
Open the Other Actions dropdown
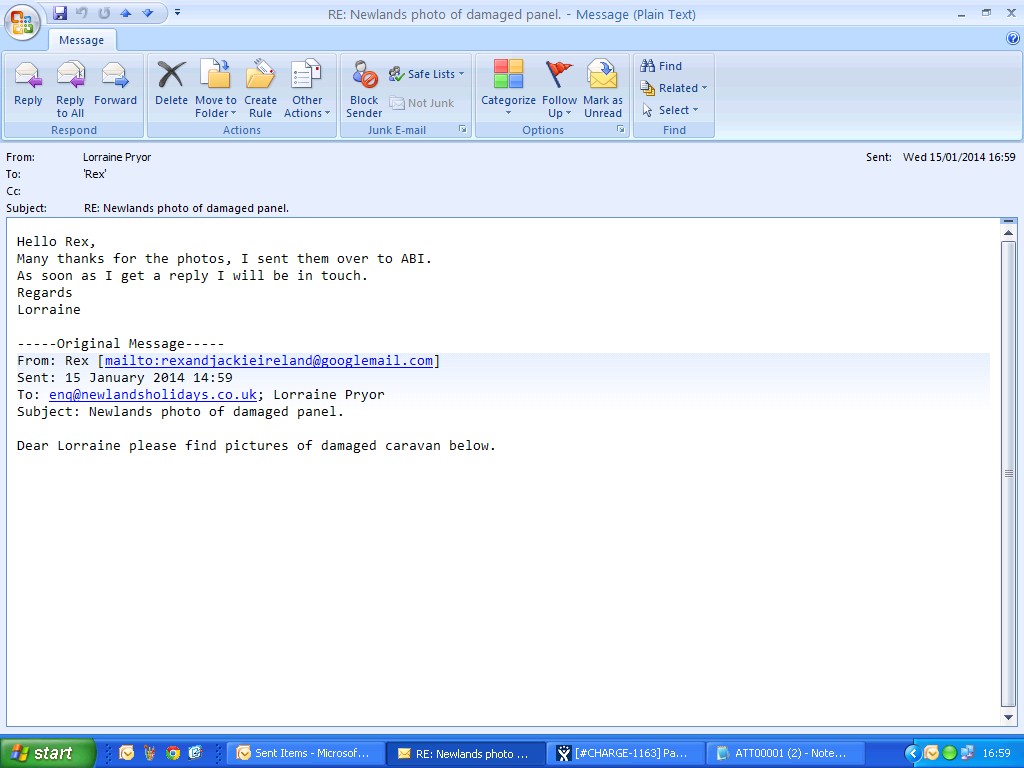[x=307, y=107]
